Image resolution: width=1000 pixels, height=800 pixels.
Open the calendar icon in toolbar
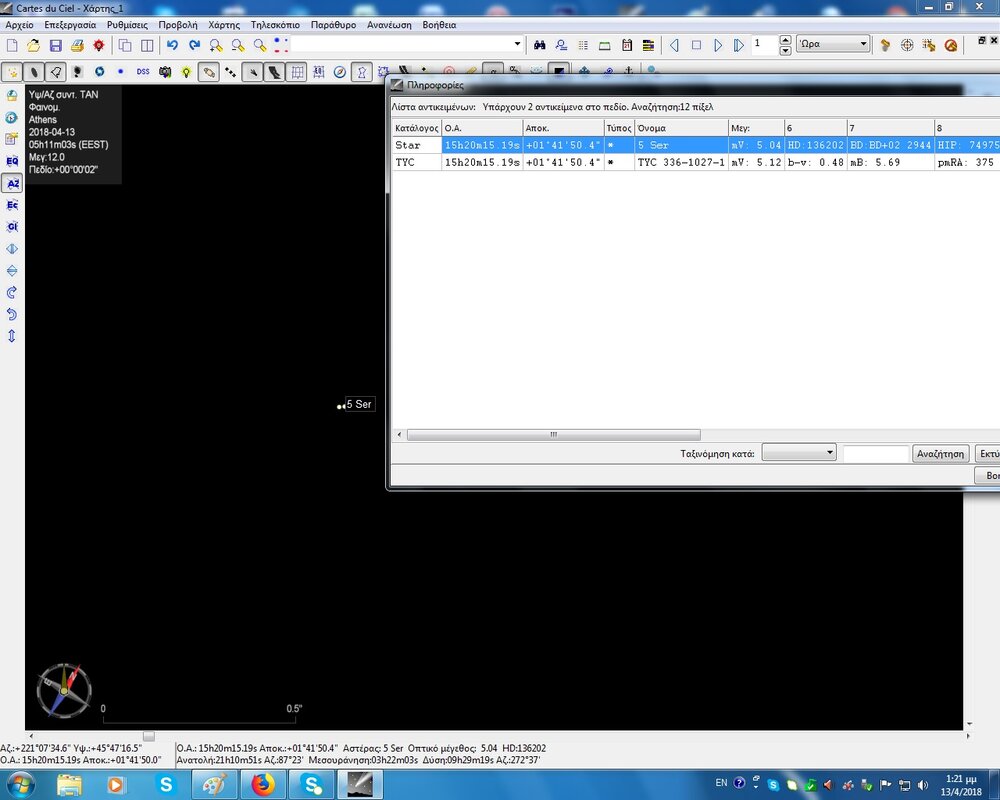(627, 45)
